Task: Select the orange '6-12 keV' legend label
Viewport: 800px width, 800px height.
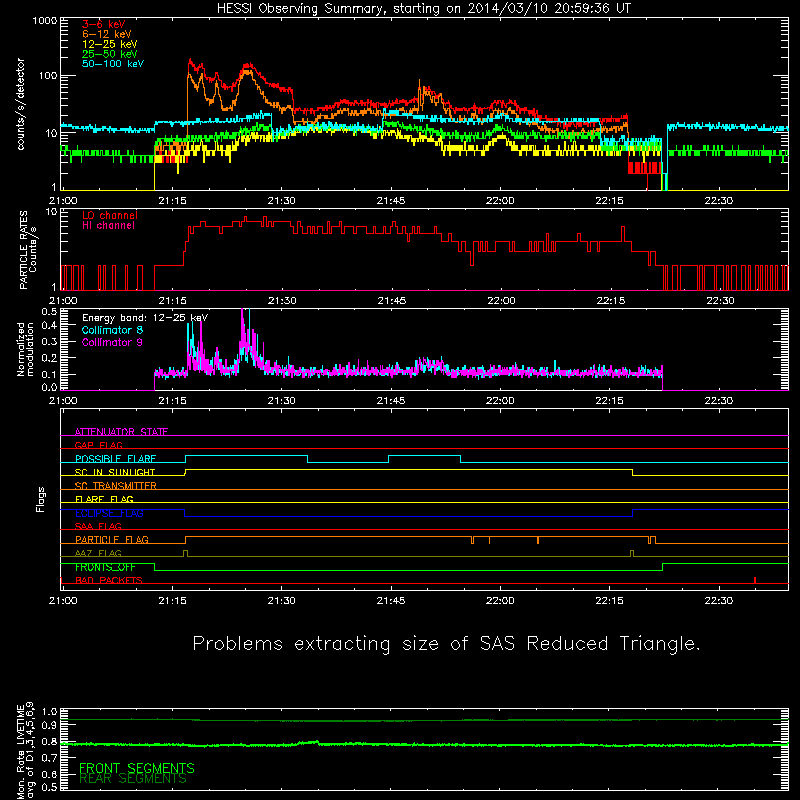Action: point(107,34)
